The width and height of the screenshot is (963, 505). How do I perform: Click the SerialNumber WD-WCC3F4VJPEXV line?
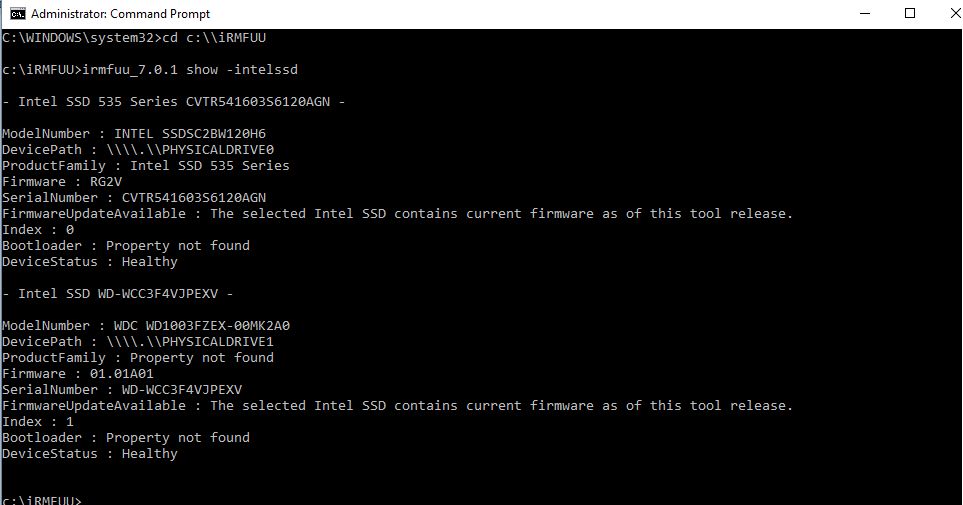pos(122,389)
